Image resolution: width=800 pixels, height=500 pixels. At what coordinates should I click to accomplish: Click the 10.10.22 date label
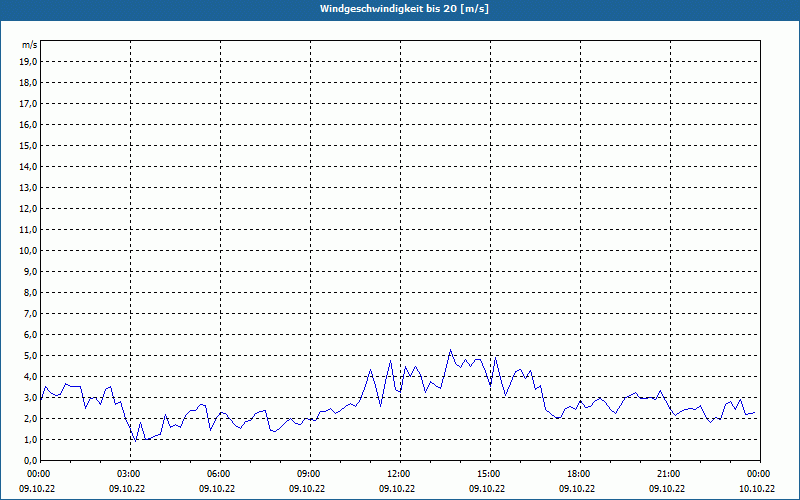(757, 489)
